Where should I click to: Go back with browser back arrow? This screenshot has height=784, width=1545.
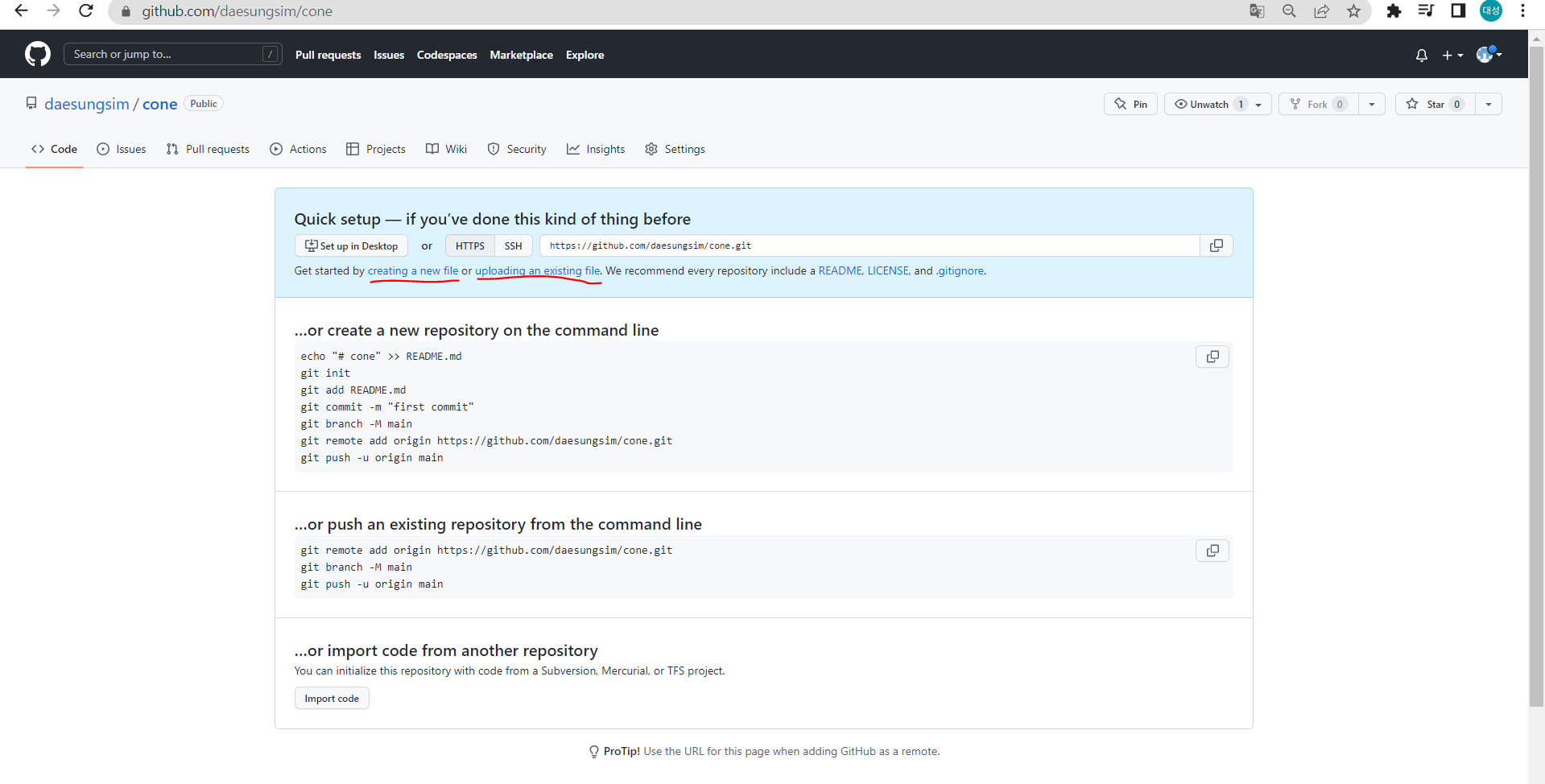tap(22, 11)
